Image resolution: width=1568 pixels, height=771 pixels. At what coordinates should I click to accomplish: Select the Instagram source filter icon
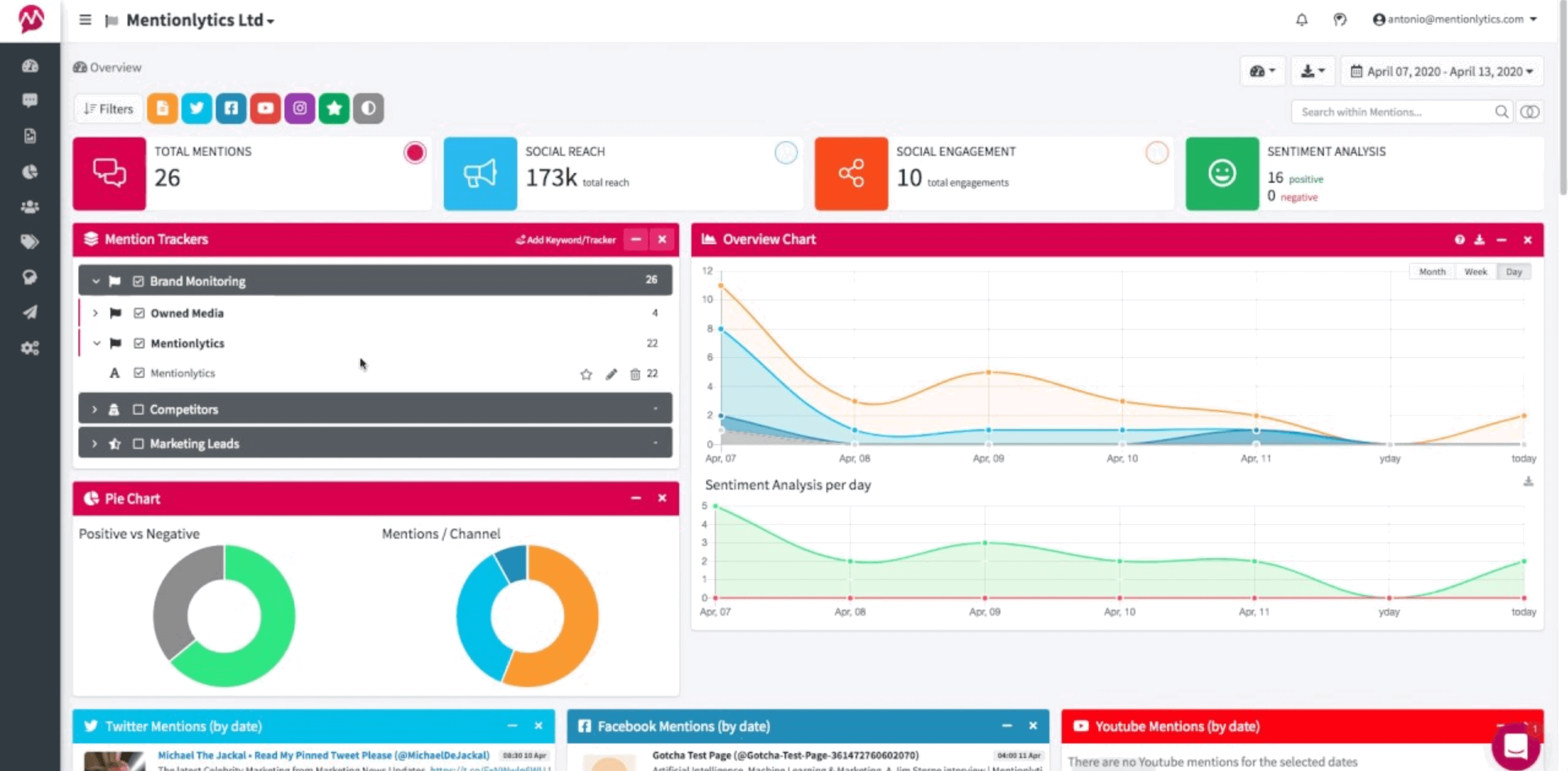pos(300,109)
